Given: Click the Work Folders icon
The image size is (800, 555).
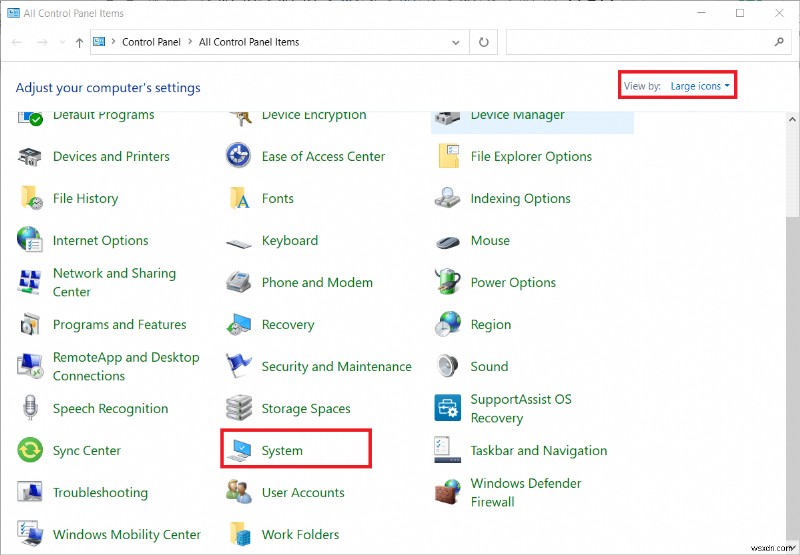Looking at the screenshot, I should pos(239,534).
